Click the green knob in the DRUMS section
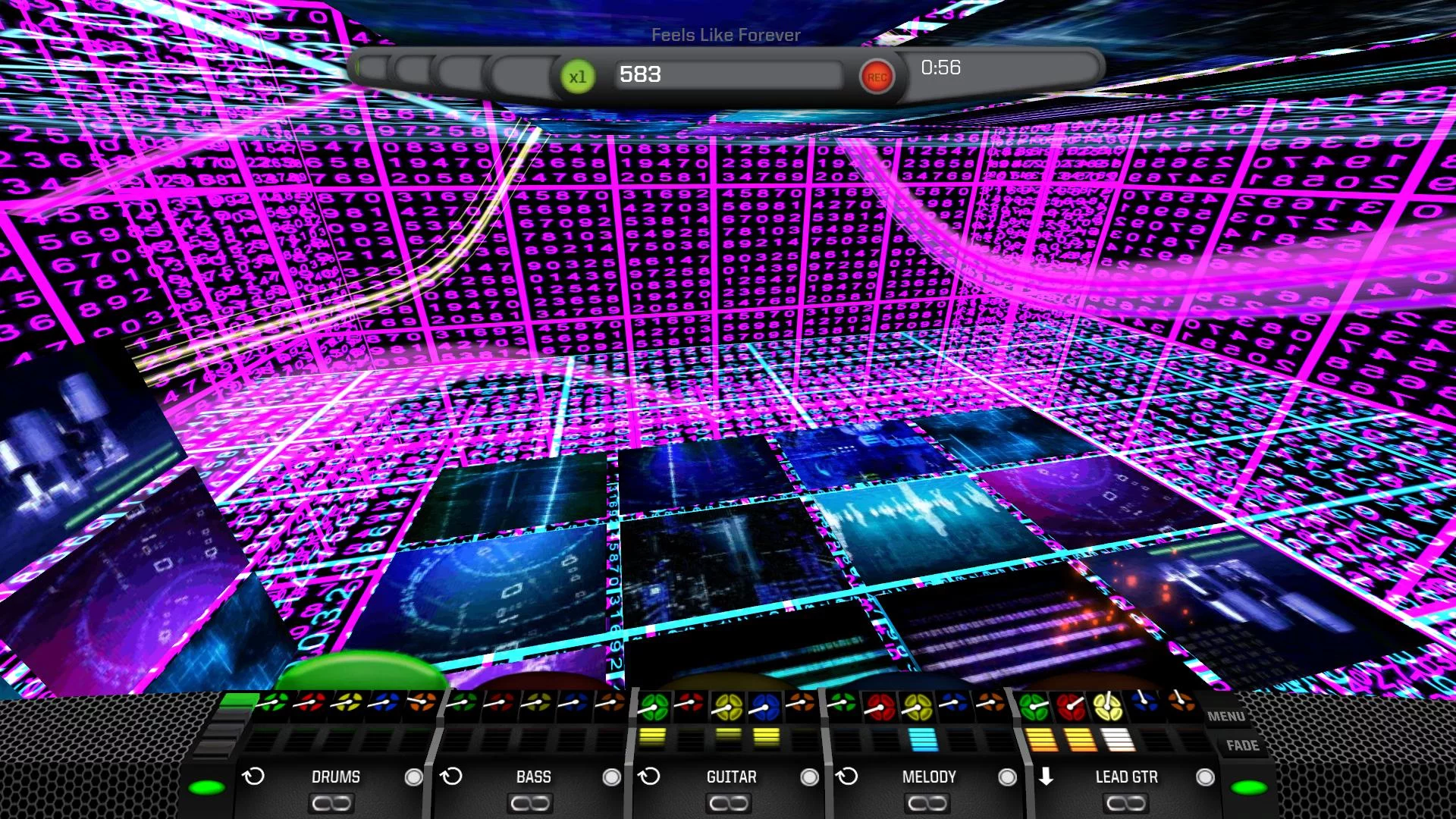 coord(275,704)
